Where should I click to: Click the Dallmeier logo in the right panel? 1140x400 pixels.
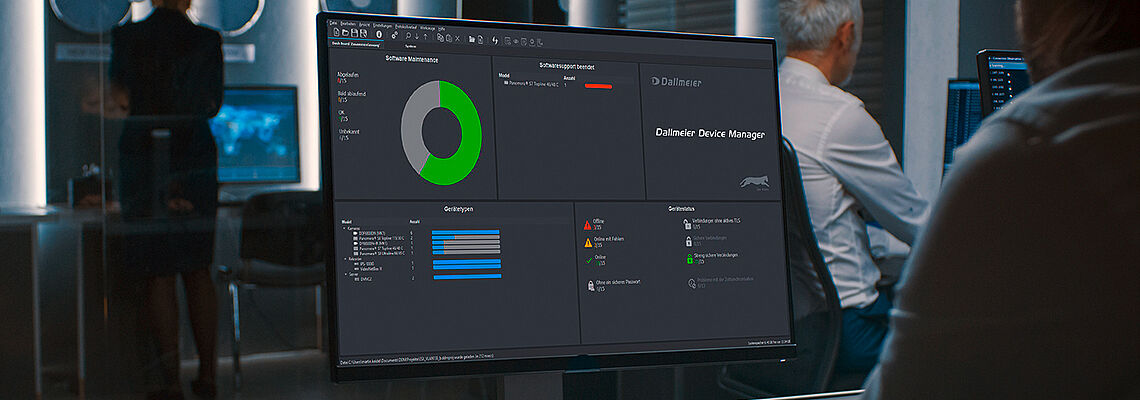pyautogui.click(x=676, y=81)
